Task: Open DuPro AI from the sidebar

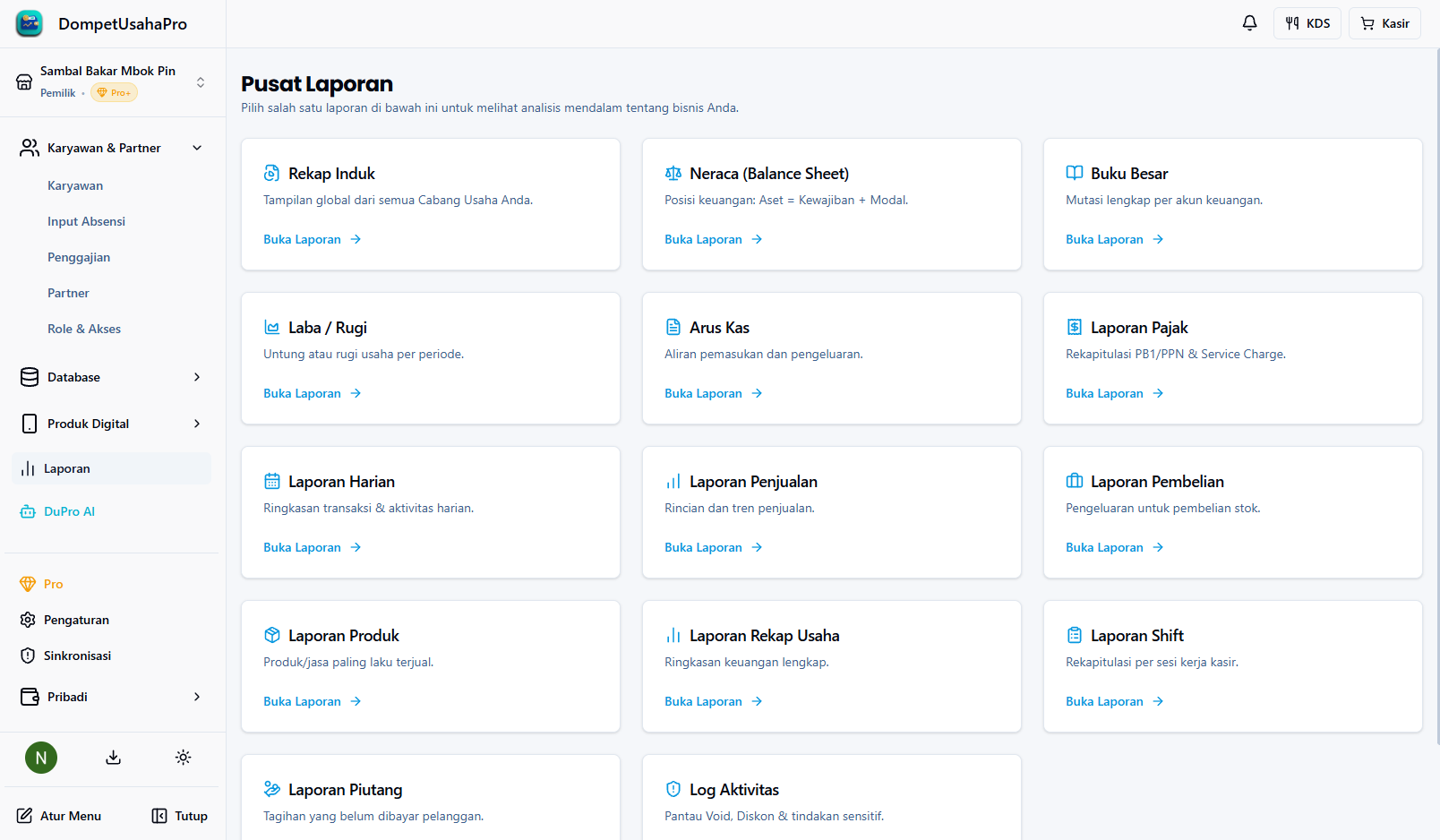Action: coord(69,511)
